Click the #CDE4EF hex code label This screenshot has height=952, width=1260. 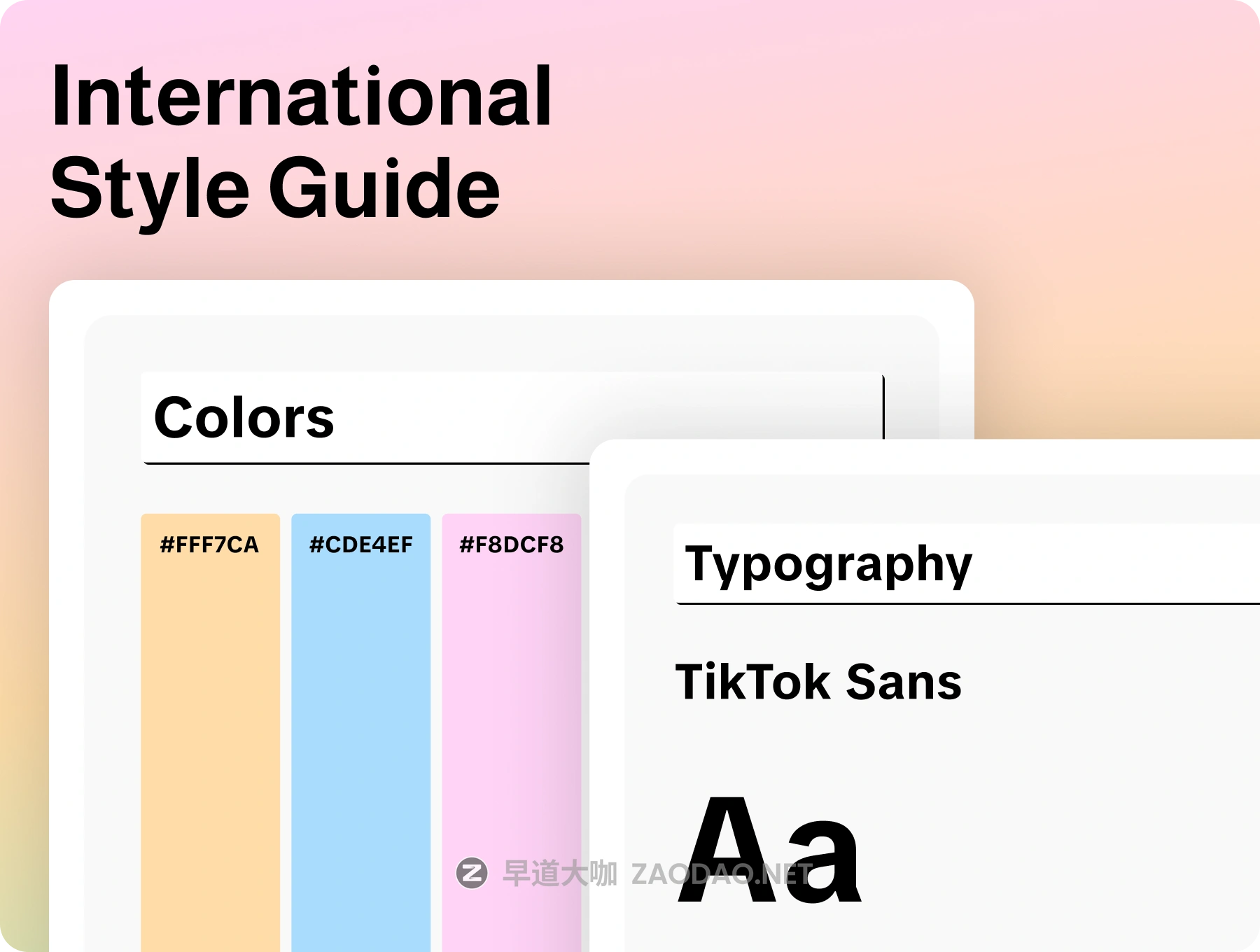pos(360,545)
